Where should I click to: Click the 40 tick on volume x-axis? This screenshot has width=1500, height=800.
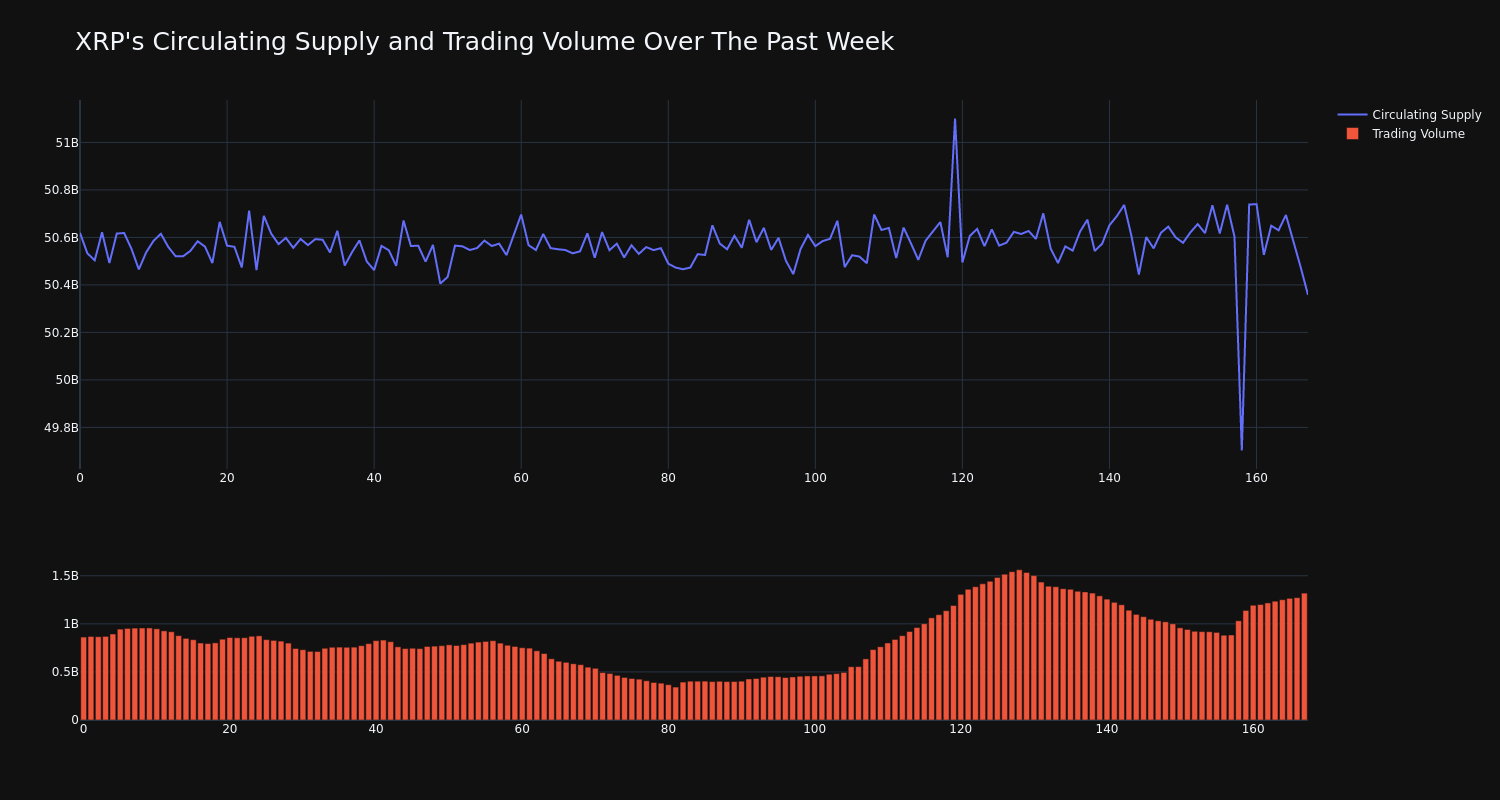[x=376, y=729]
